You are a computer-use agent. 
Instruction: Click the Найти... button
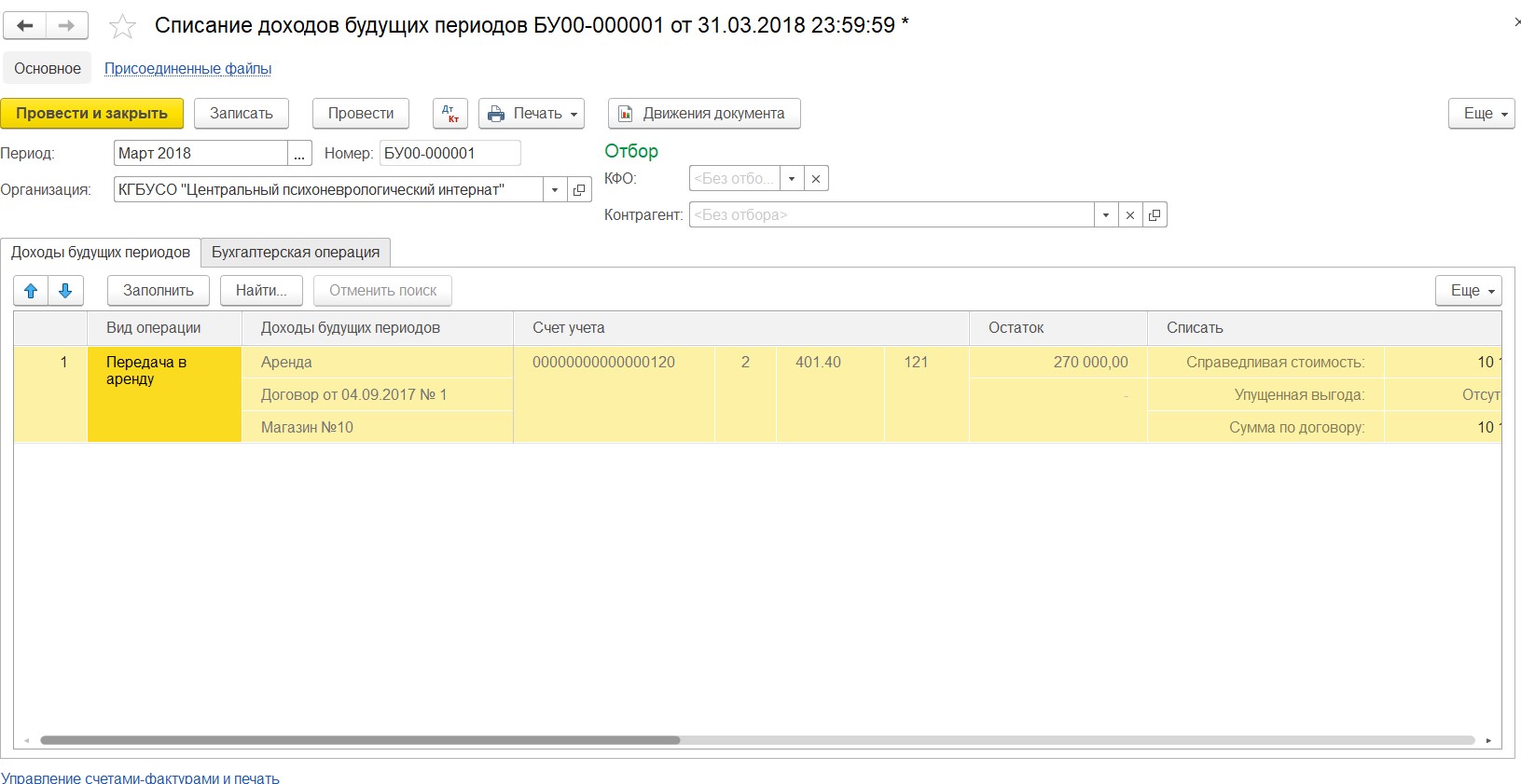pyautogui.click(x=261, y=291)
